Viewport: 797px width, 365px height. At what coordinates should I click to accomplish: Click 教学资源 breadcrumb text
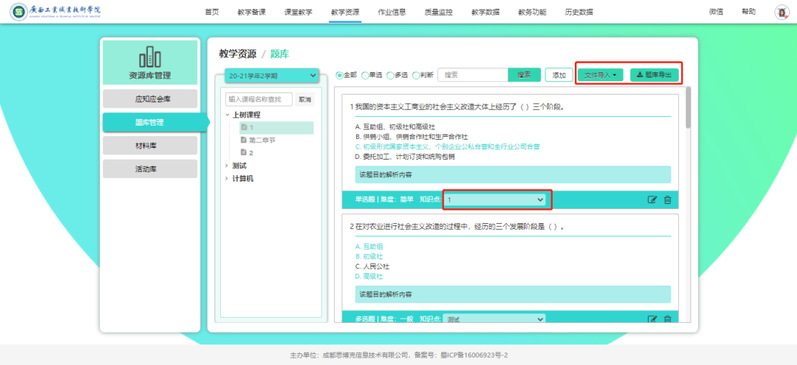238,54
